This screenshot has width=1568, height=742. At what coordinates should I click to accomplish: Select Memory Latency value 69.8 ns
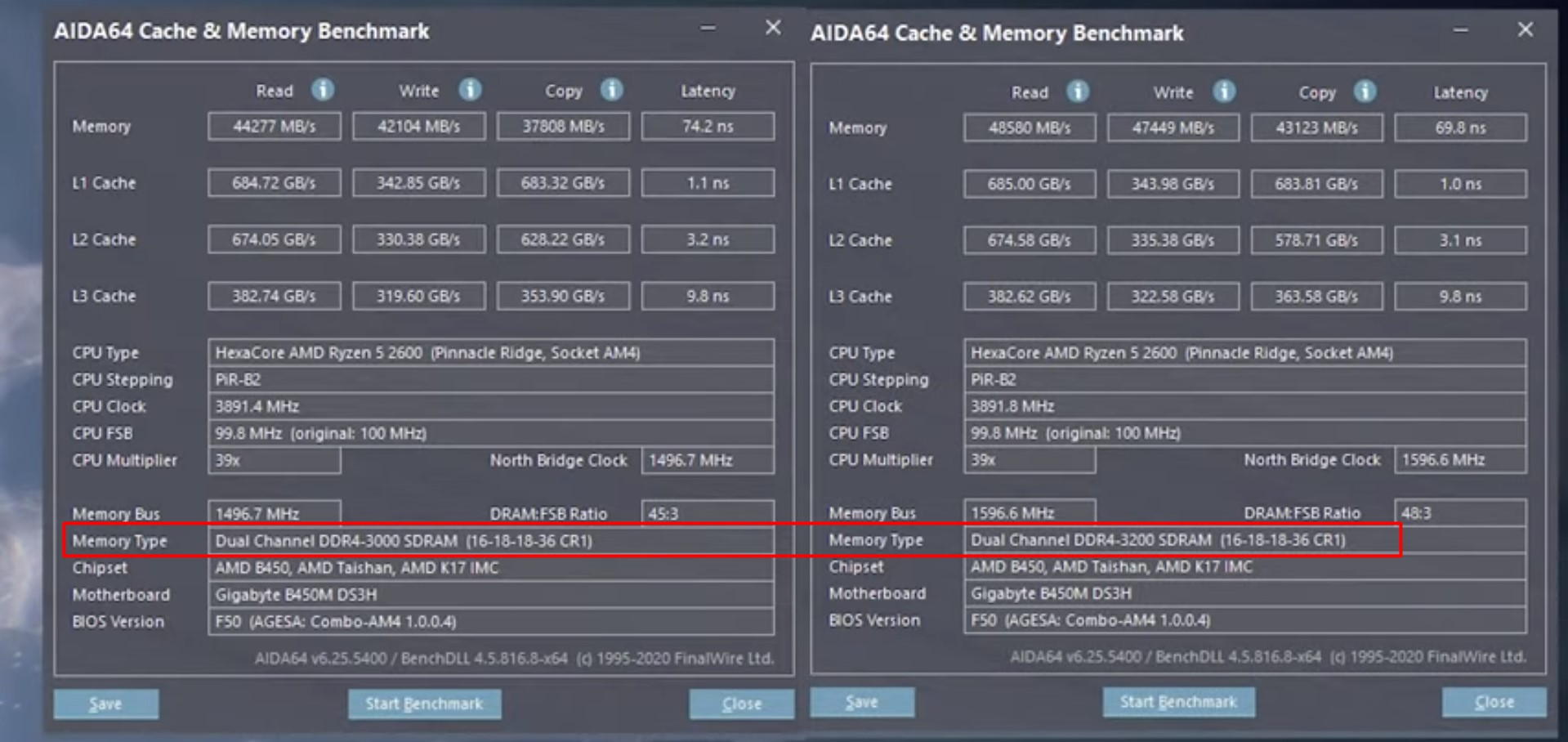[1461, 128]
